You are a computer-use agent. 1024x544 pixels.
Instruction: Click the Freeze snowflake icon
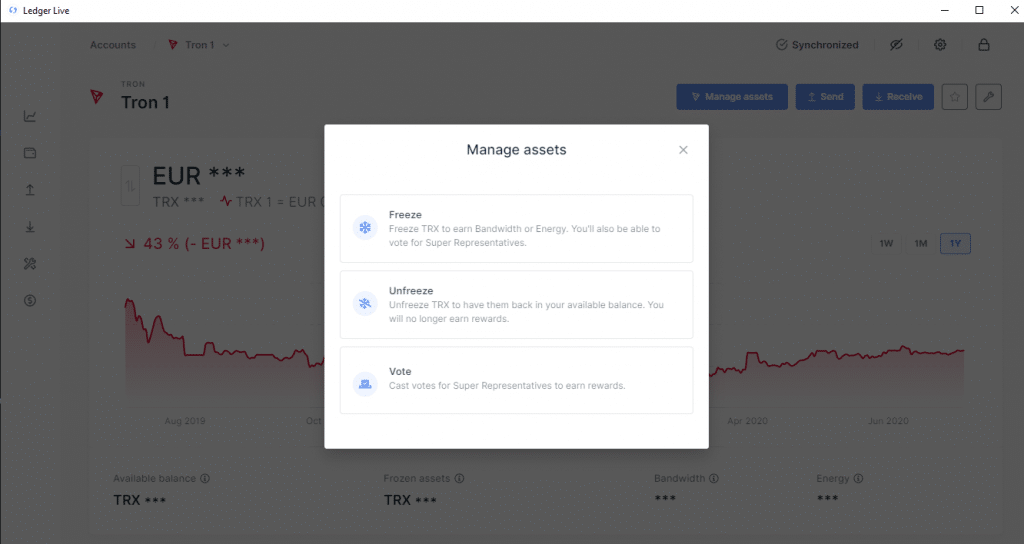pos(365,228)
